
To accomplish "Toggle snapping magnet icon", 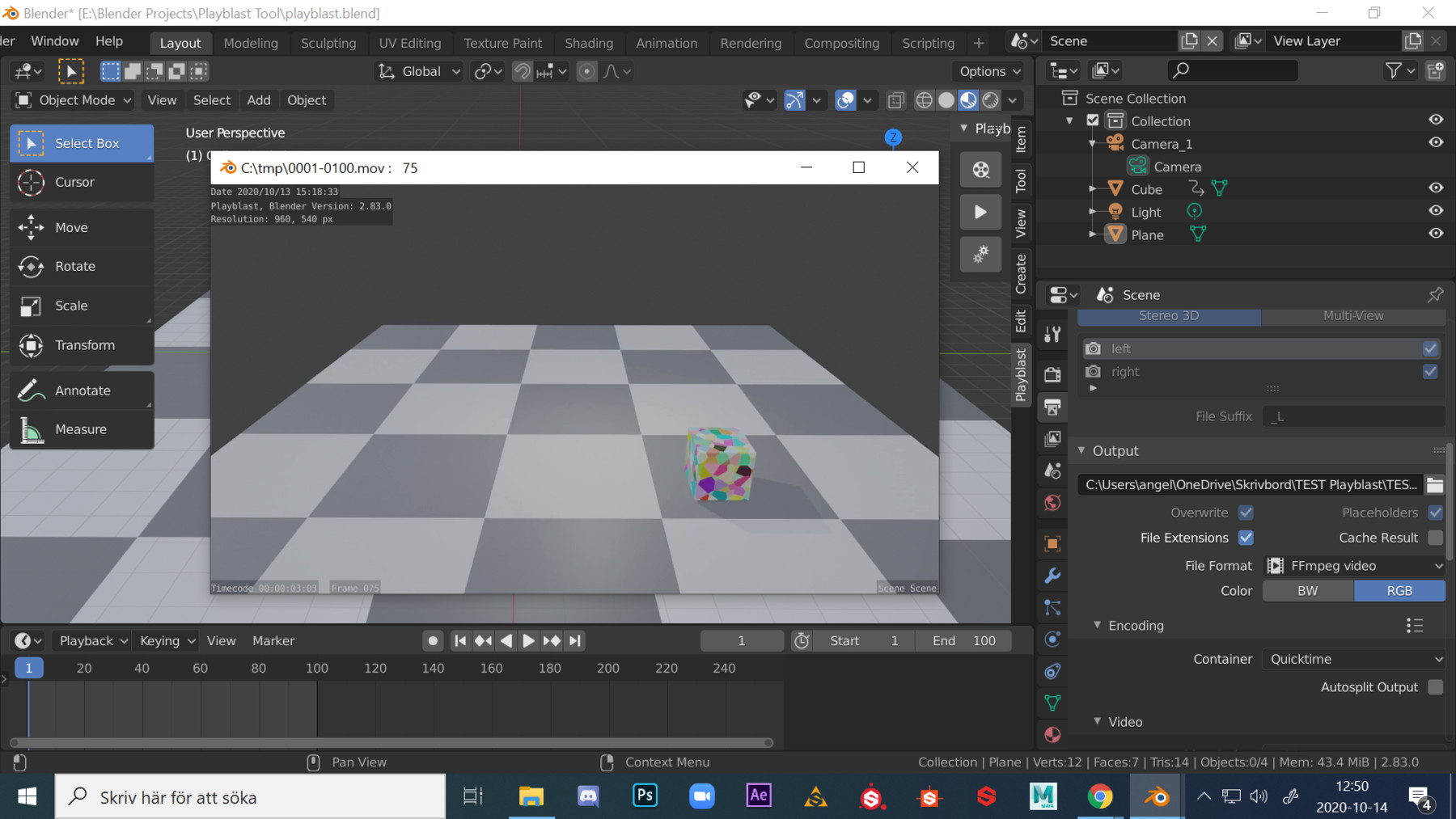I will click(x=523, y=71).
